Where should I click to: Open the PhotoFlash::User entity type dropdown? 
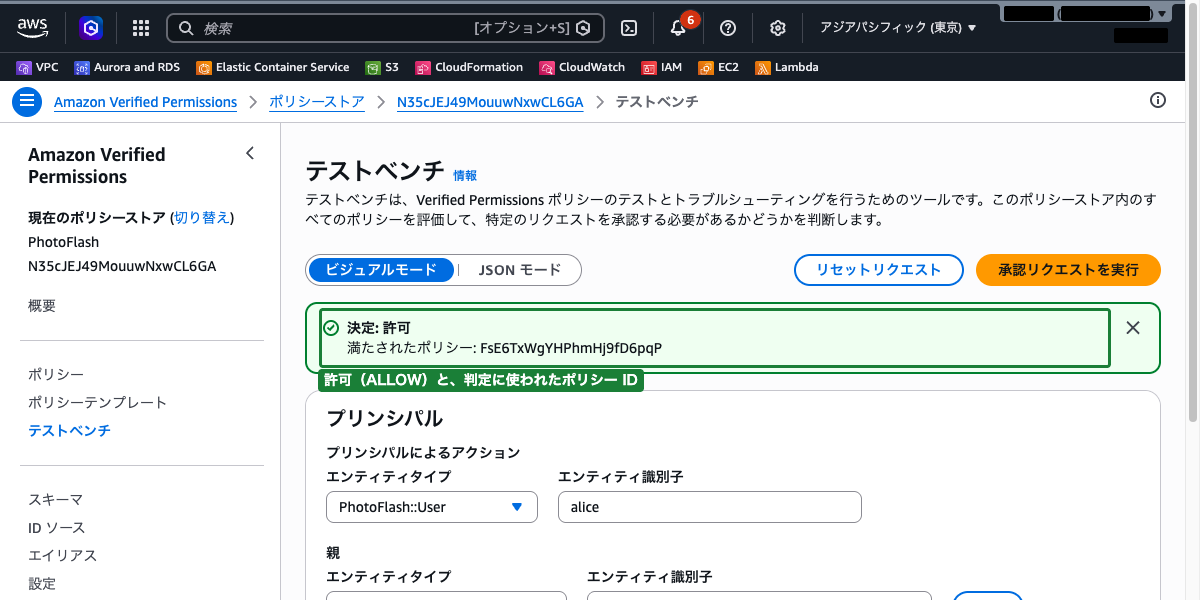432,507
